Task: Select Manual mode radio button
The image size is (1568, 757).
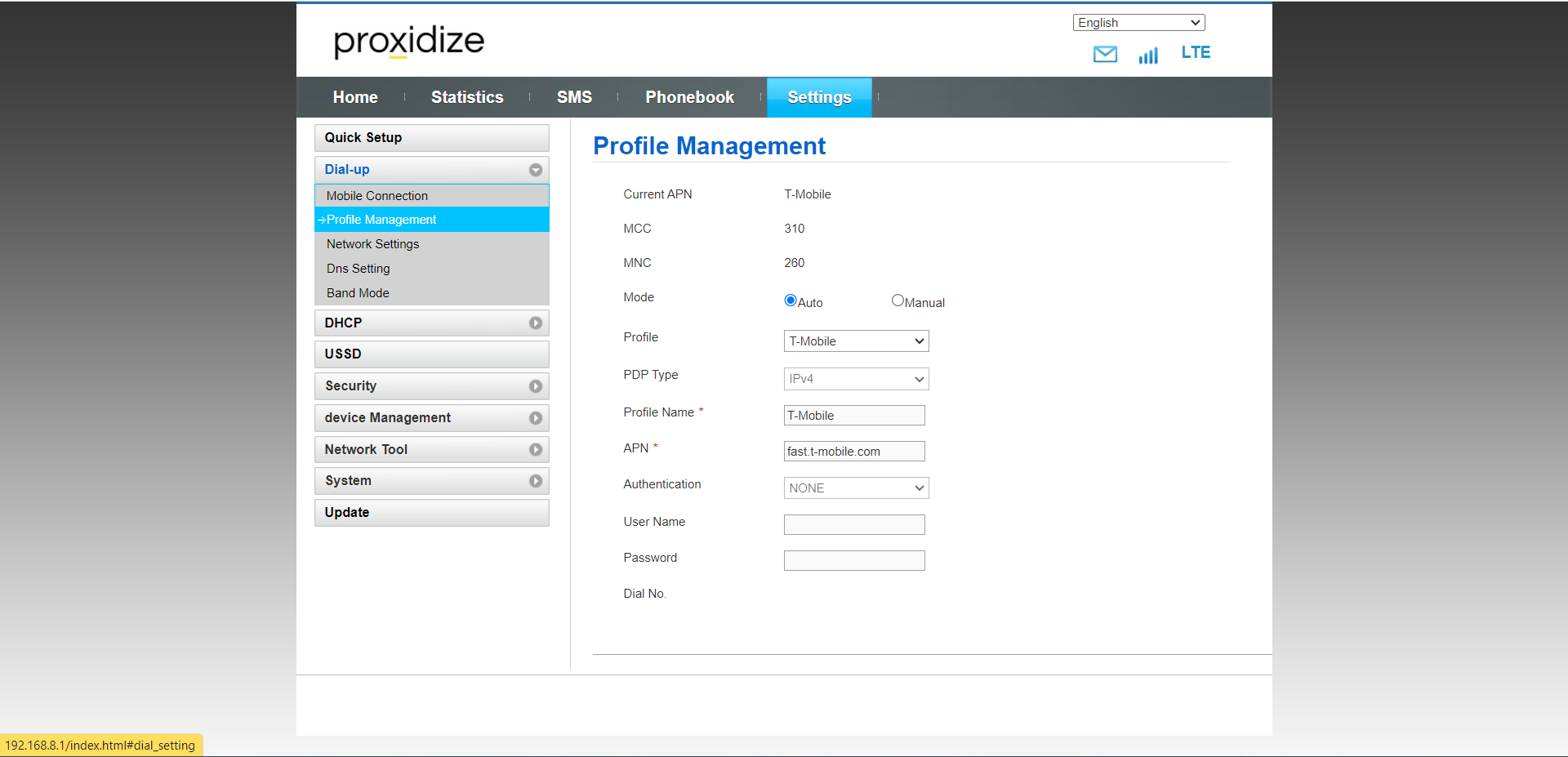Action: pos(898,301)
